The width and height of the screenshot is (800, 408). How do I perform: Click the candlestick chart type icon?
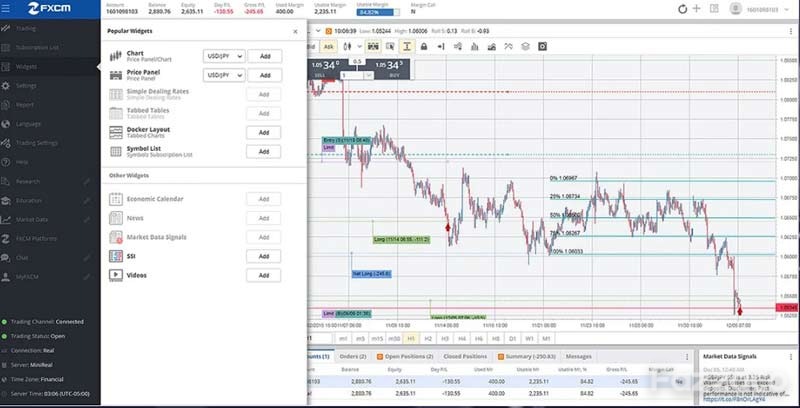pyautogui.click(x=347, y=46)
